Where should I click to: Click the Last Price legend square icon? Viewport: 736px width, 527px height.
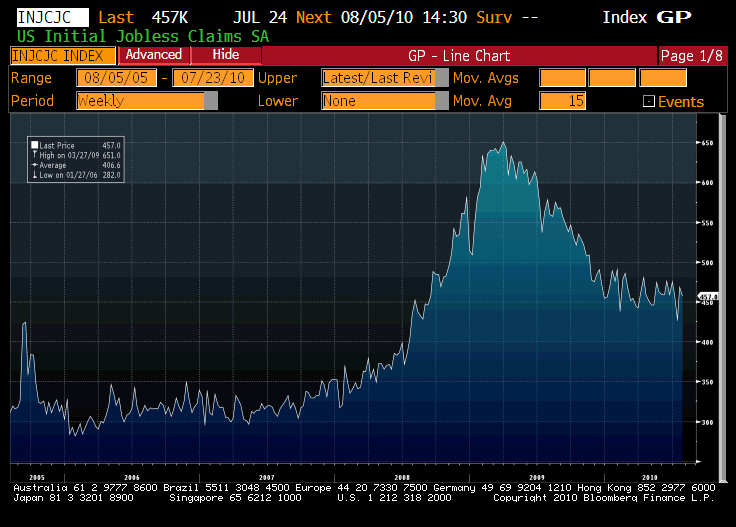(34, 146)
